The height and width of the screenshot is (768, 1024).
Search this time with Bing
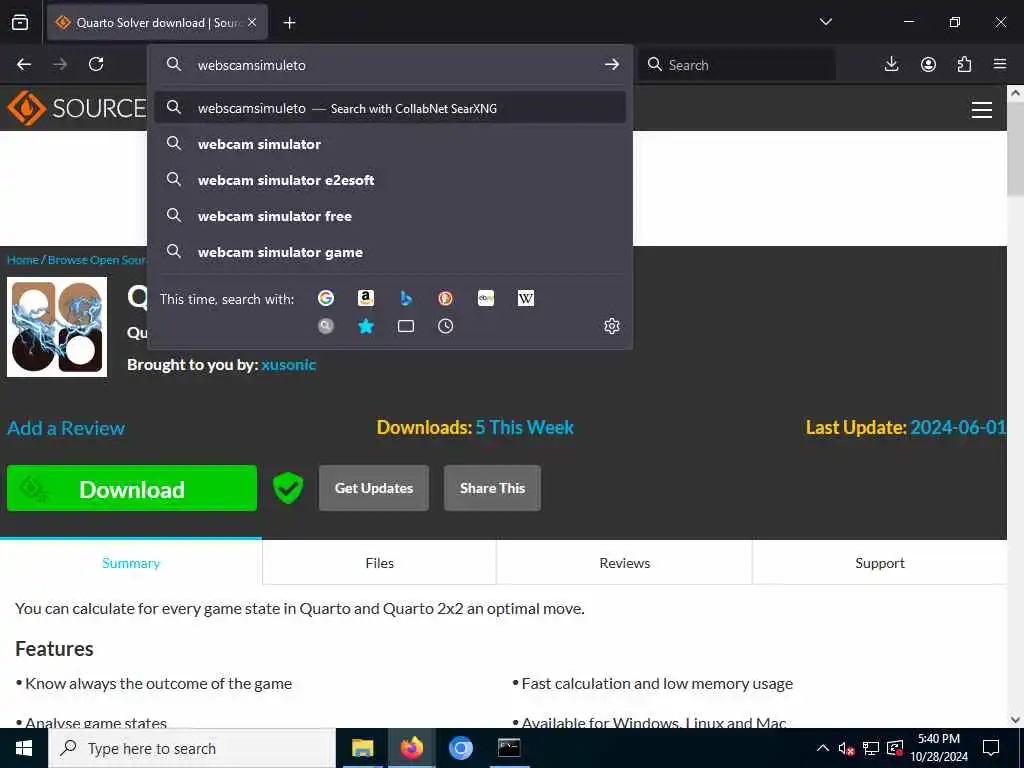point(406,298)
